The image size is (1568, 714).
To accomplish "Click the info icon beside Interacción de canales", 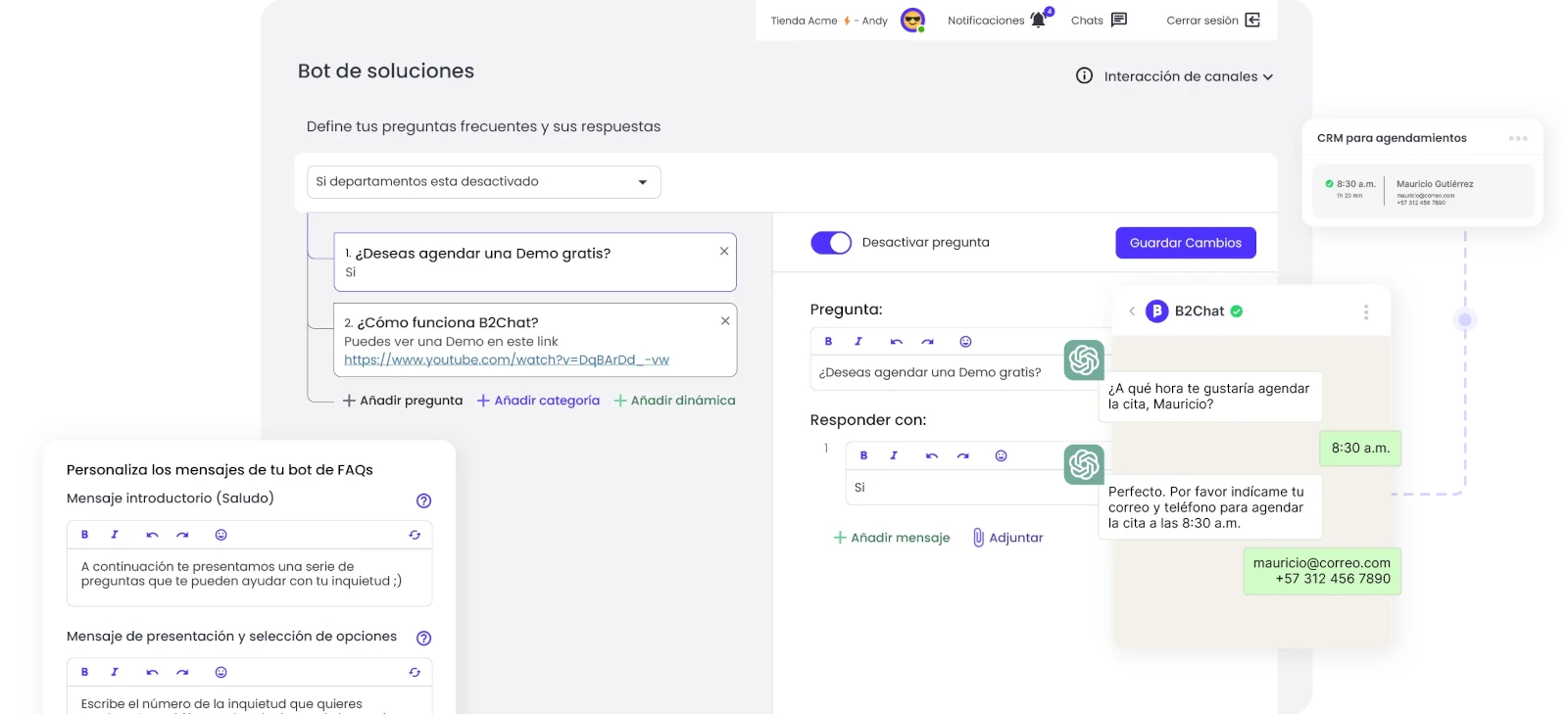I will 1084,75.
